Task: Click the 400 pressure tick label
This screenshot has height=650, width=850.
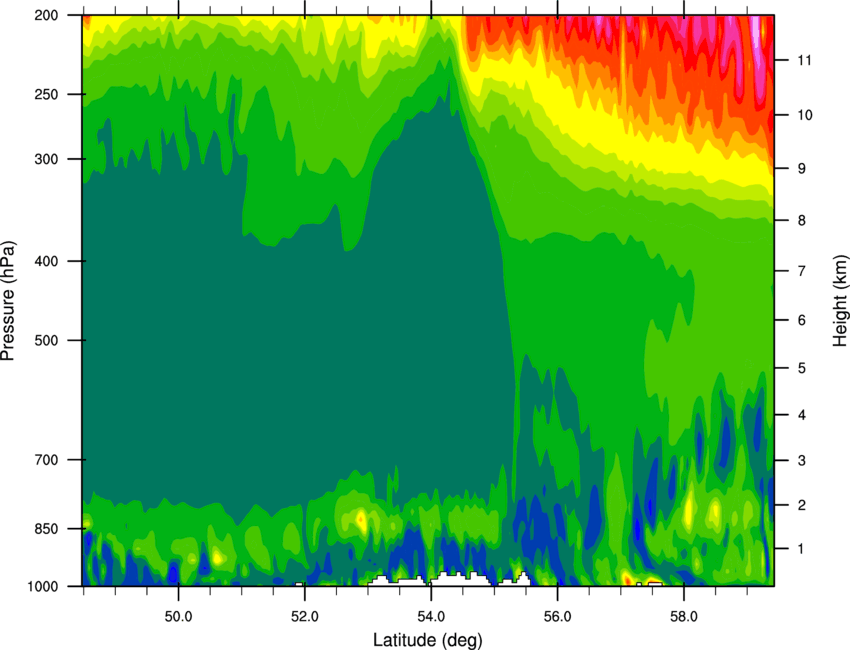Action: [46, 261]
